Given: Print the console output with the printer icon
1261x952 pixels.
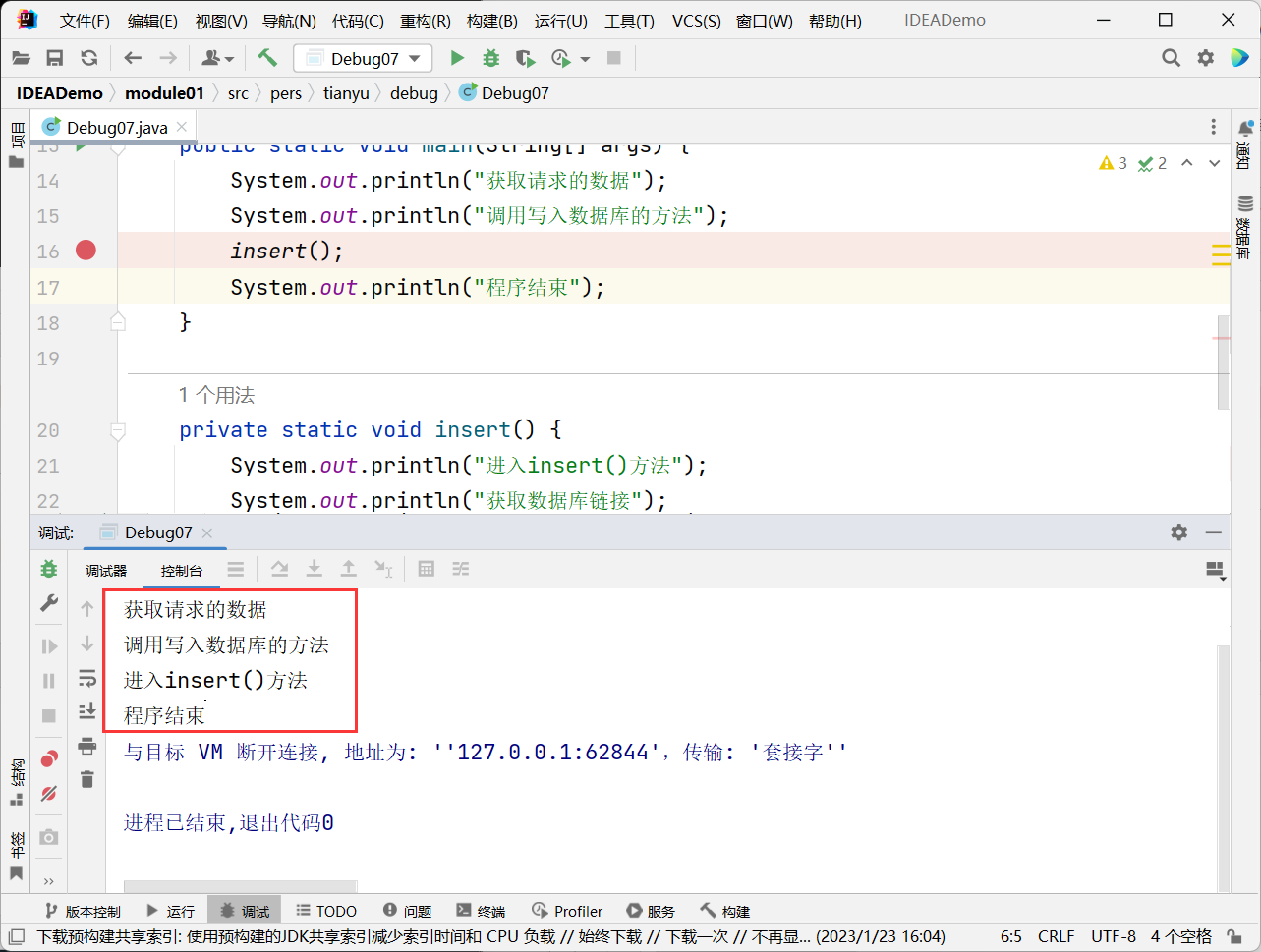Looking at the screenshot, I should 87,746.
